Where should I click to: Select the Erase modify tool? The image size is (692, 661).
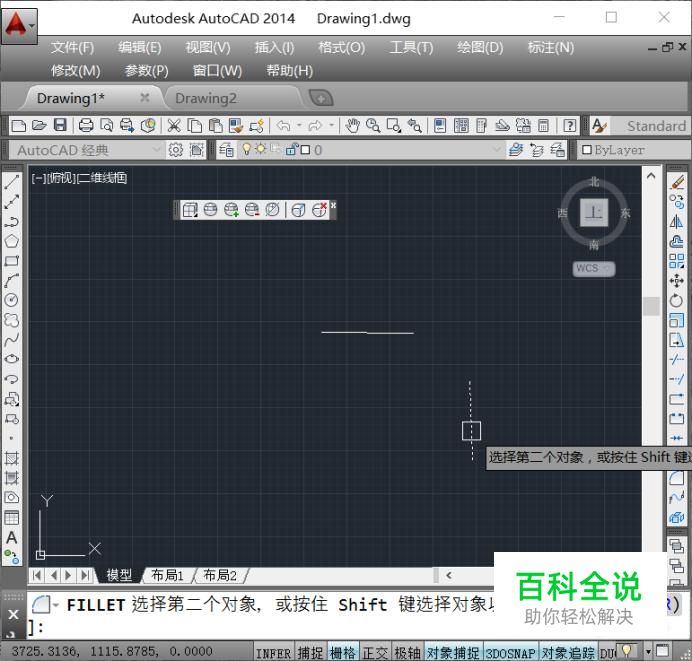pos(677,182)
